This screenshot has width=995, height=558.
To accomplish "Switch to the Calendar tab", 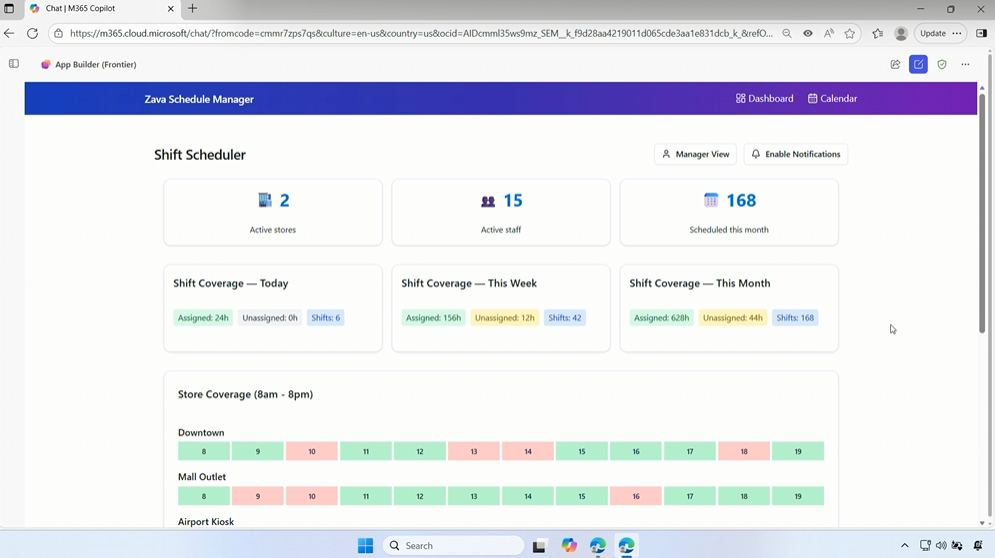I will point(832,99).
